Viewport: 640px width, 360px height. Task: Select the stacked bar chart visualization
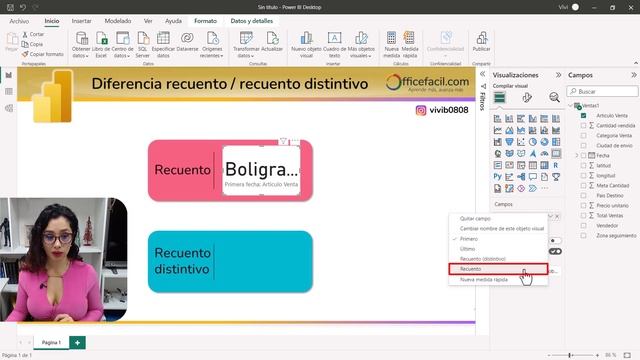[497, 119]
